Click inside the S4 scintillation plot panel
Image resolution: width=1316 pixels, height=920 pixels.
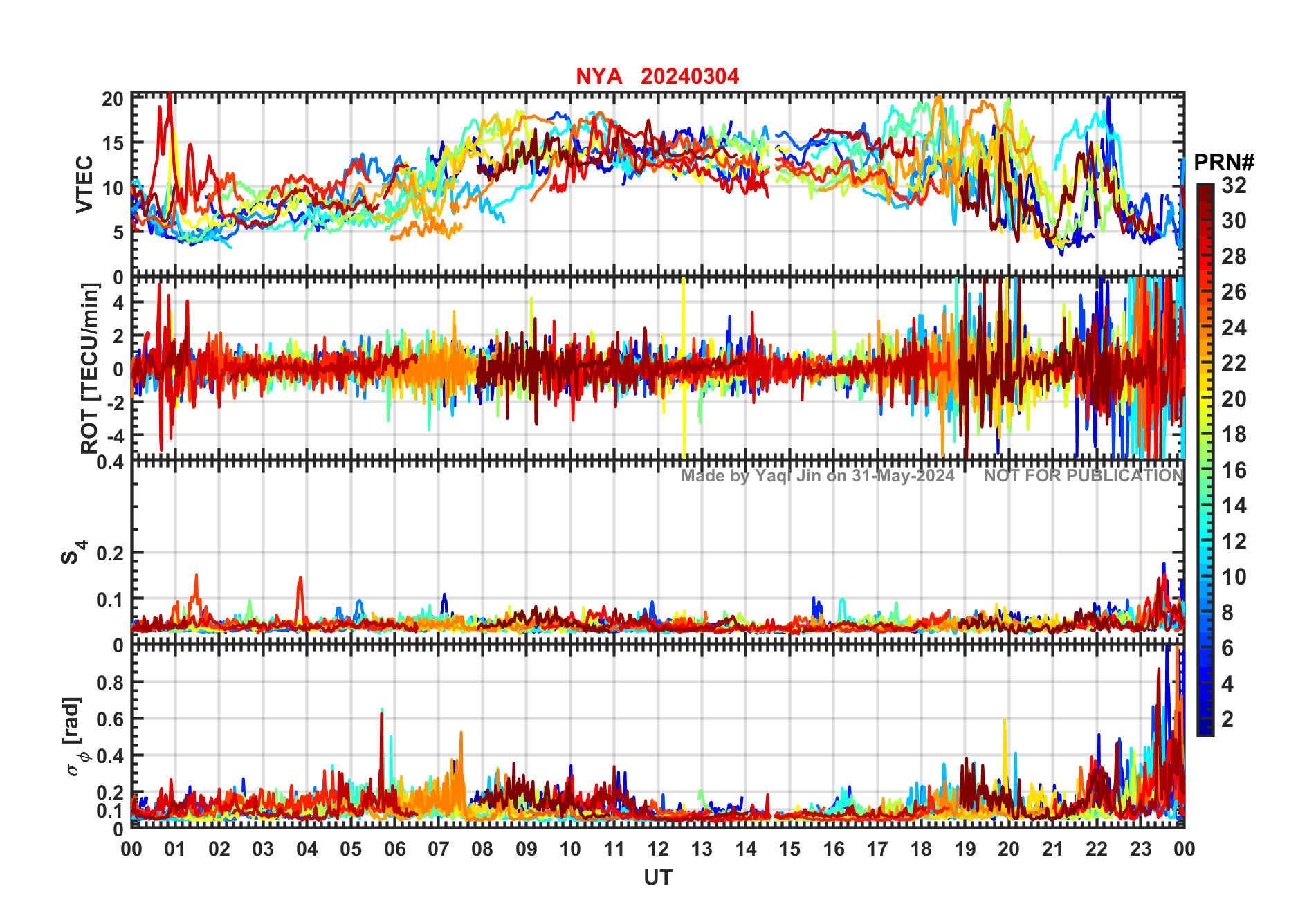point(657,553)
